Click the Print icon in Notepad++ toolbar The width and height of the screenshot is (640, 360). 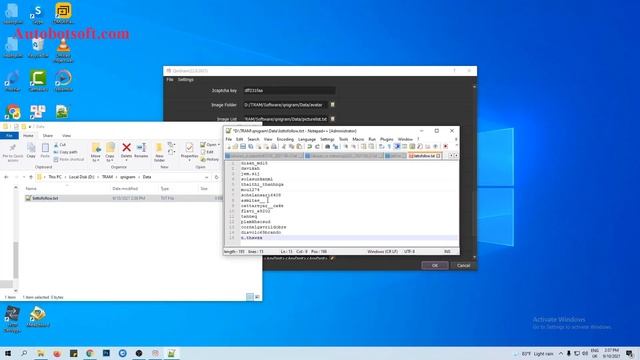point(274,147)
